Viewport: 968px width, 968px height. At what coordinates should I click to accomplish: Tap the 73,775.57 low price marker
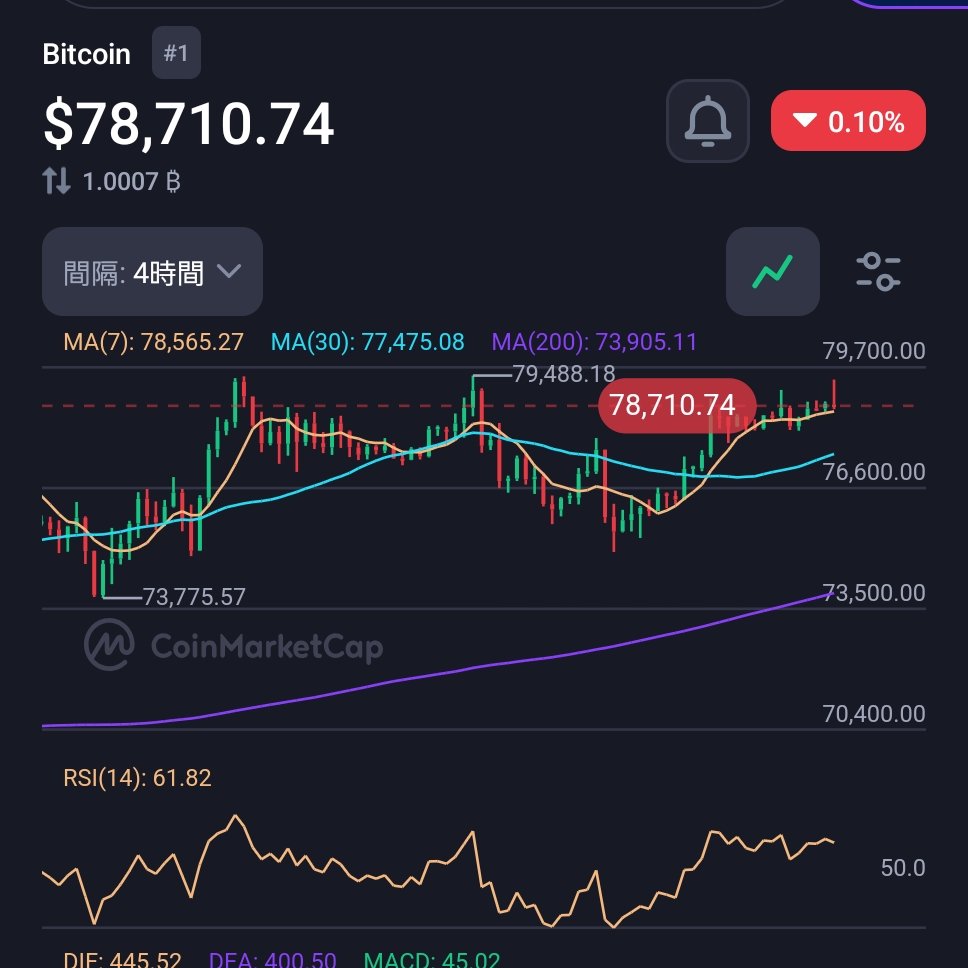194,596
